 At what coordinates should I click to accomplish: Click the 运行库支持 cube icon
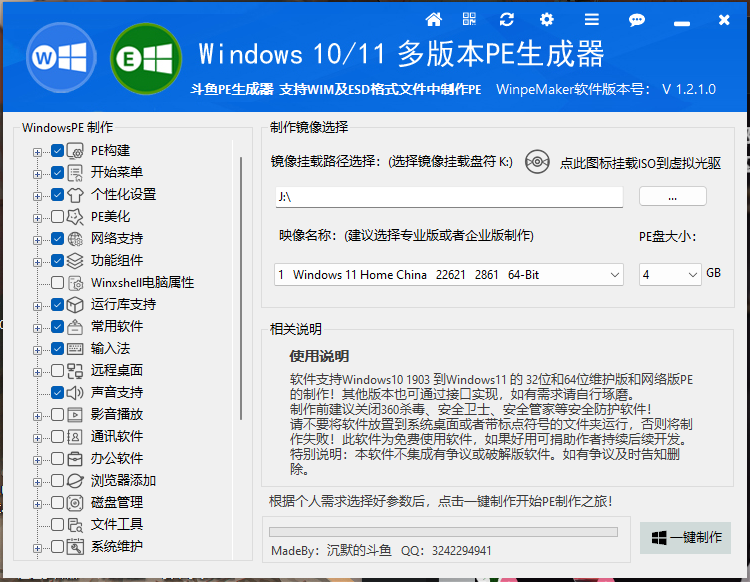pyautogui.click(x=75, y=305)
